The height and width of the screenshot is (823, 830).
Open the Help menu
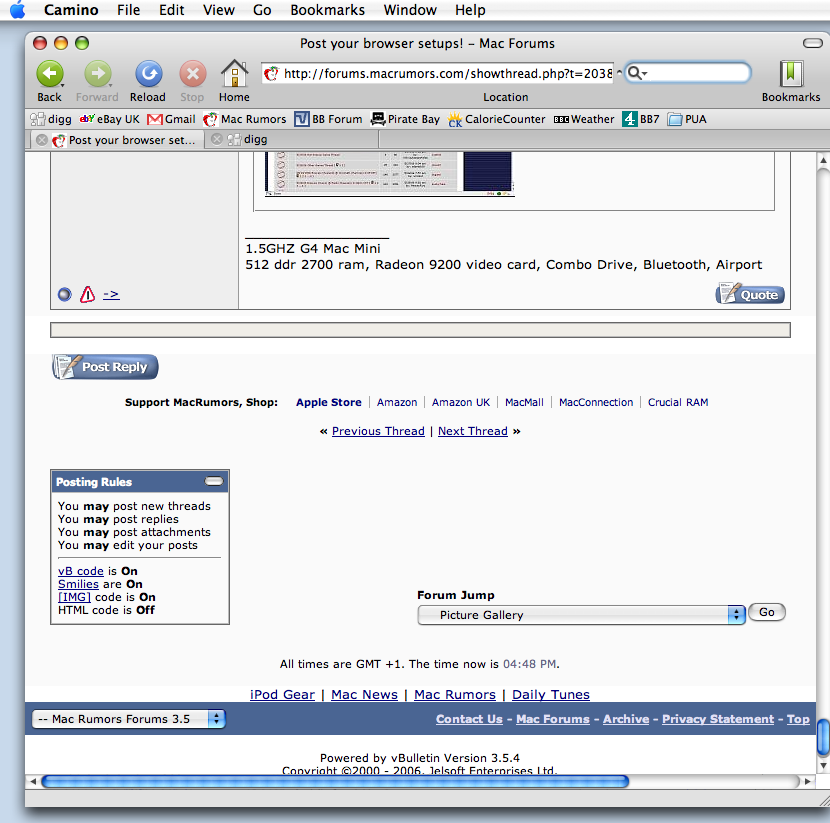[x=470, y=10]
